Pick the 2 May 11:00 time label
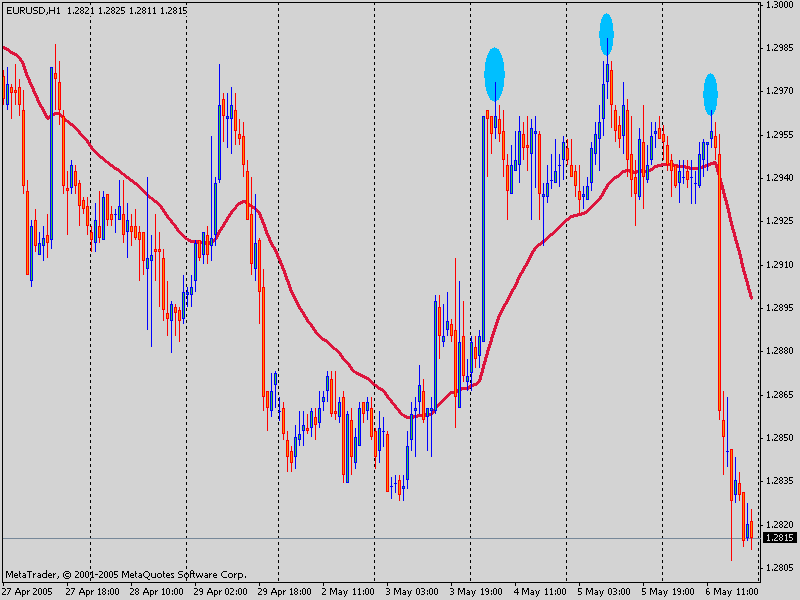Image resolution: width=800 pixels, height=600 pixels. pyautogui.click(x=348, y=592)
